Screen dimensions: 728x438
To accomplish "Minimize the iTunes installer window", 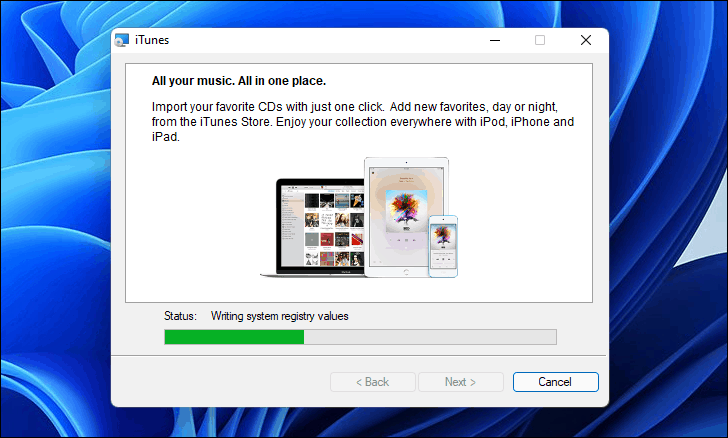I will [x=495, y=40].
